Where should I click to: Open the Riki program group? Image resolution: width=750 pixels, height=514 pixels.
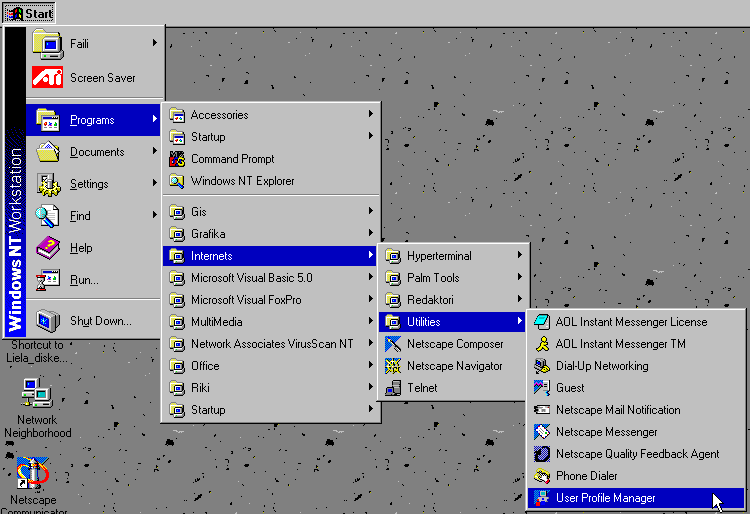[x=271, y=388]
